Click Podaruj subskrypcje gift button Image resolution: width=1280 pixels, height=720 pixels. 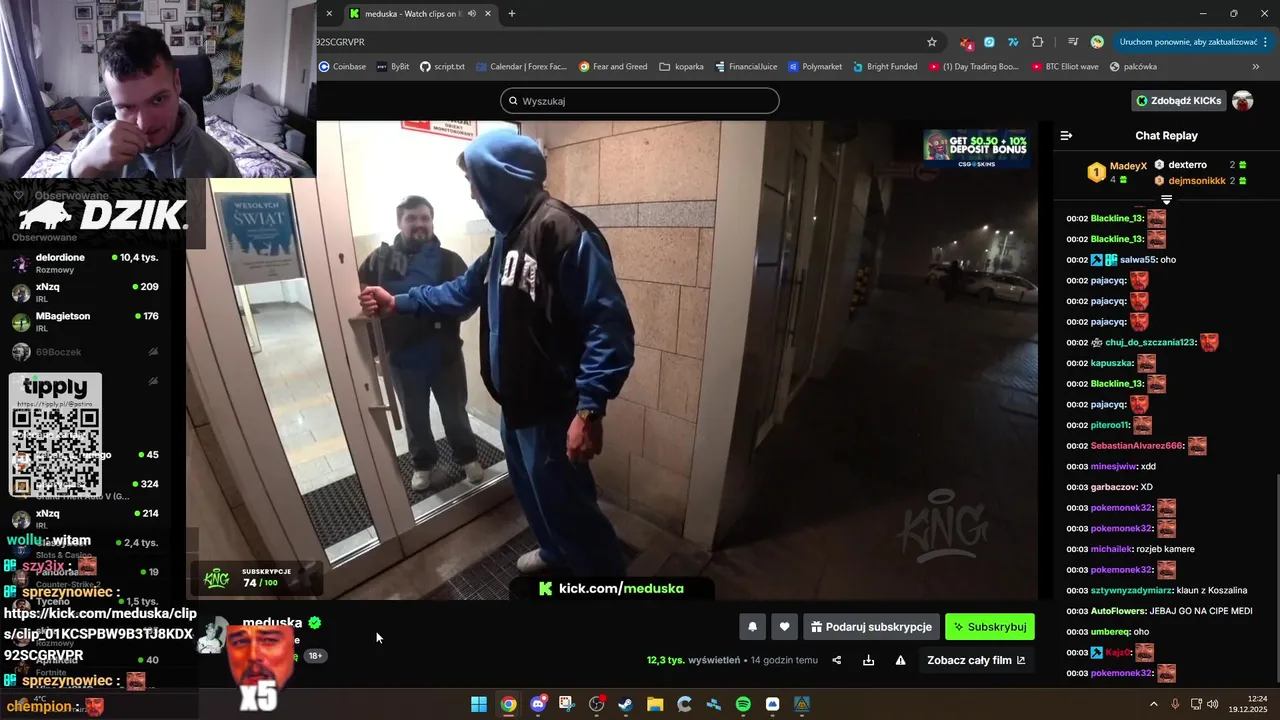[x=871, y=627]
